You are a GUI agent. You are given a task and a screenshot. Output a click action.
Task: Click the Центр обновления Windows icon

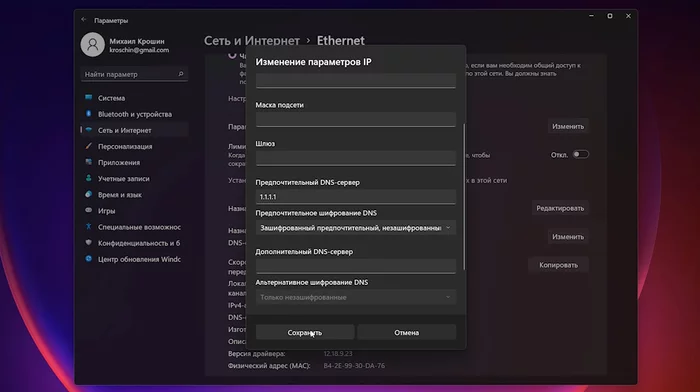88,259
